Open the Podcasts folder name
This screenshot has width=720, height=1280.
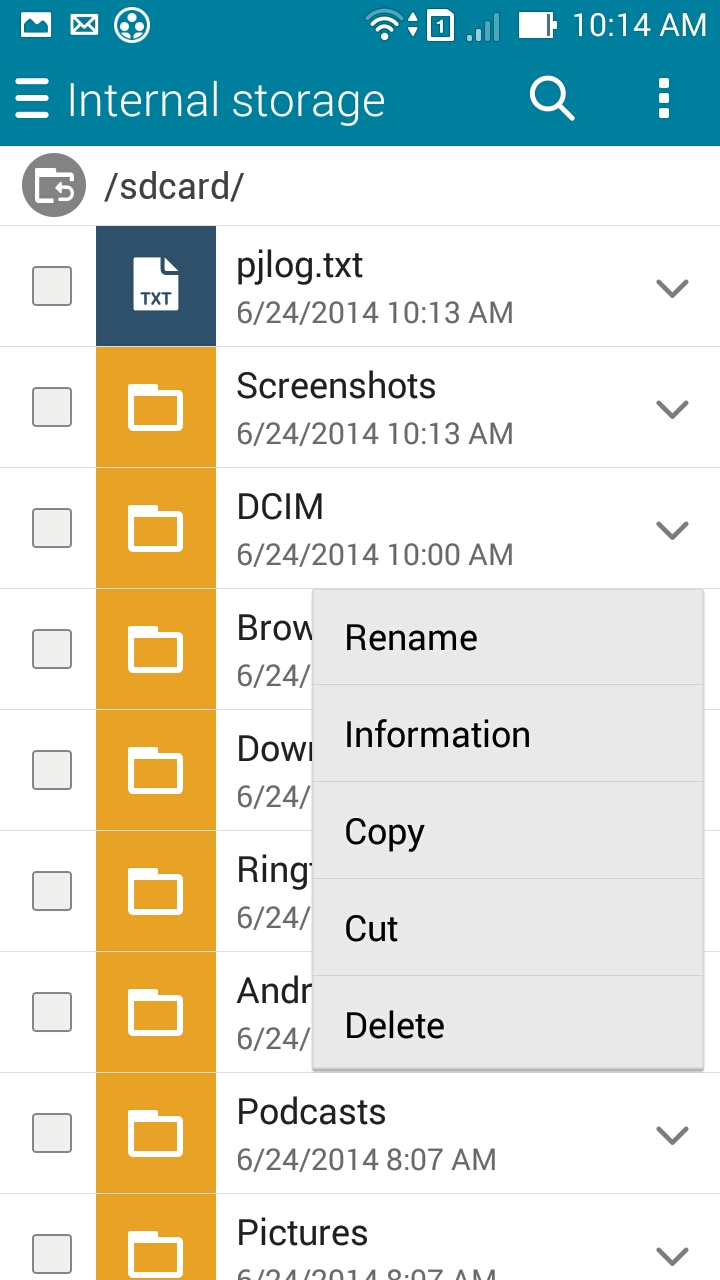311,1112
